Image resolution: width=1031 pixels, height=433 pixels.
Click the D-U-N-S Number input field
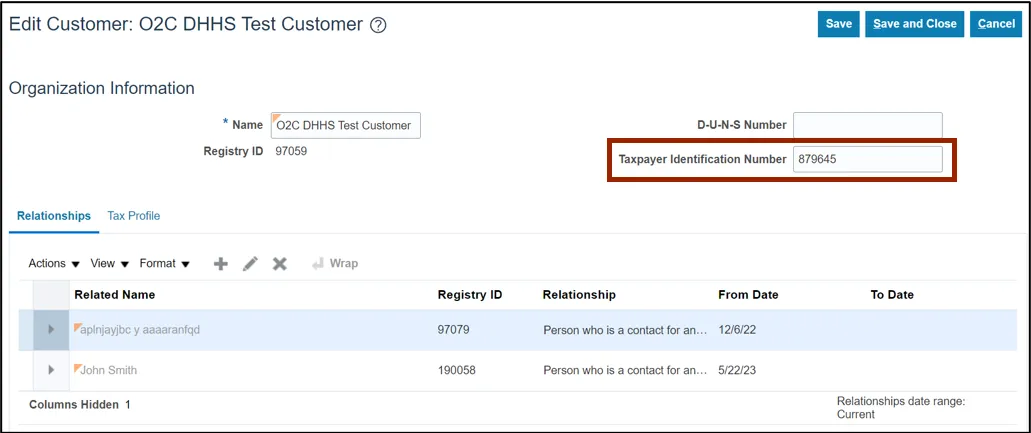pos(866,125)
